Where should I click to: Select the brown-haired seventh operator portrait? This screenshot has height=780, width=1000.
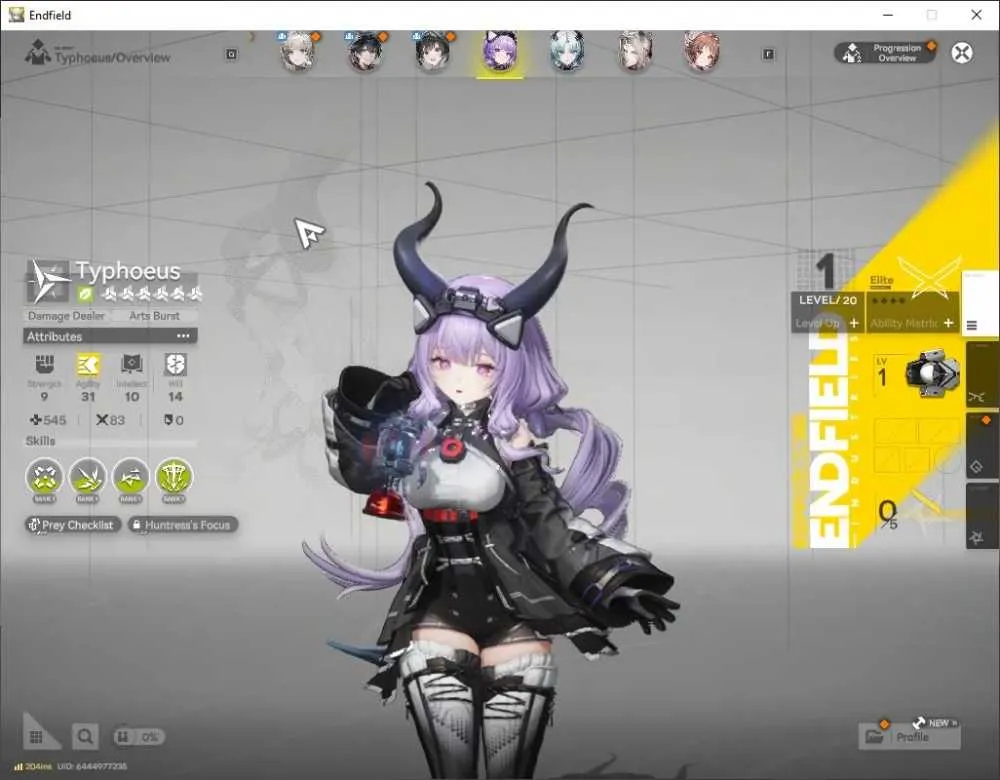[x=702, y=51]
